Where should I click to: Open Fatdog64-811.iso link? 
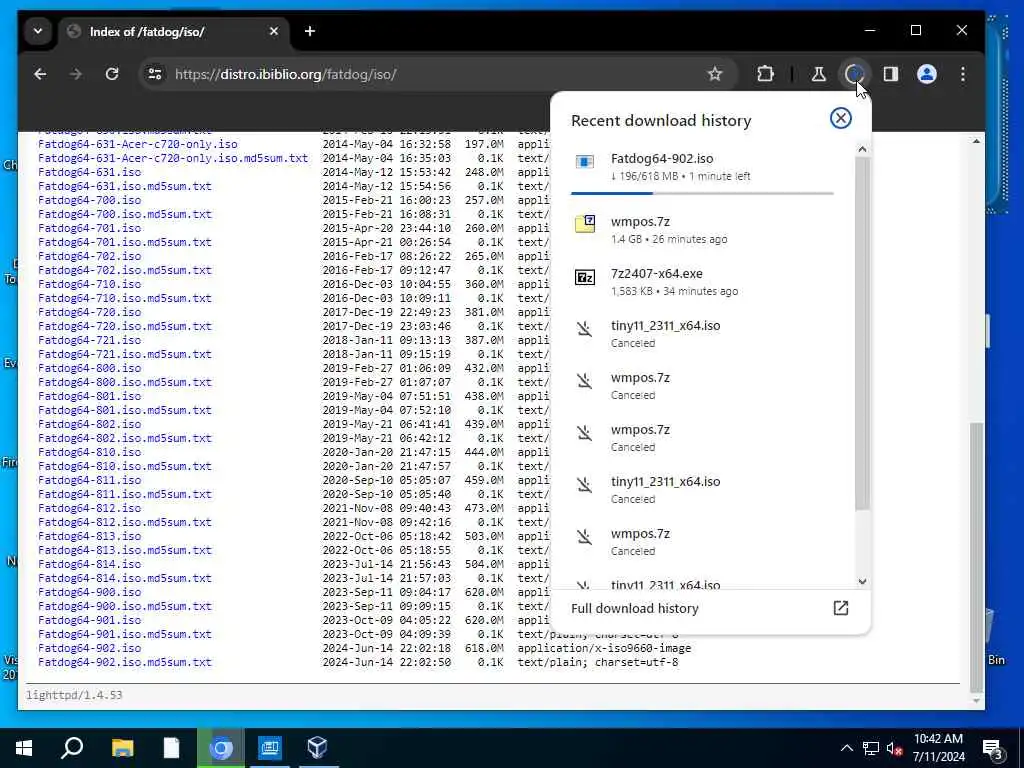(x=89, y=480)
